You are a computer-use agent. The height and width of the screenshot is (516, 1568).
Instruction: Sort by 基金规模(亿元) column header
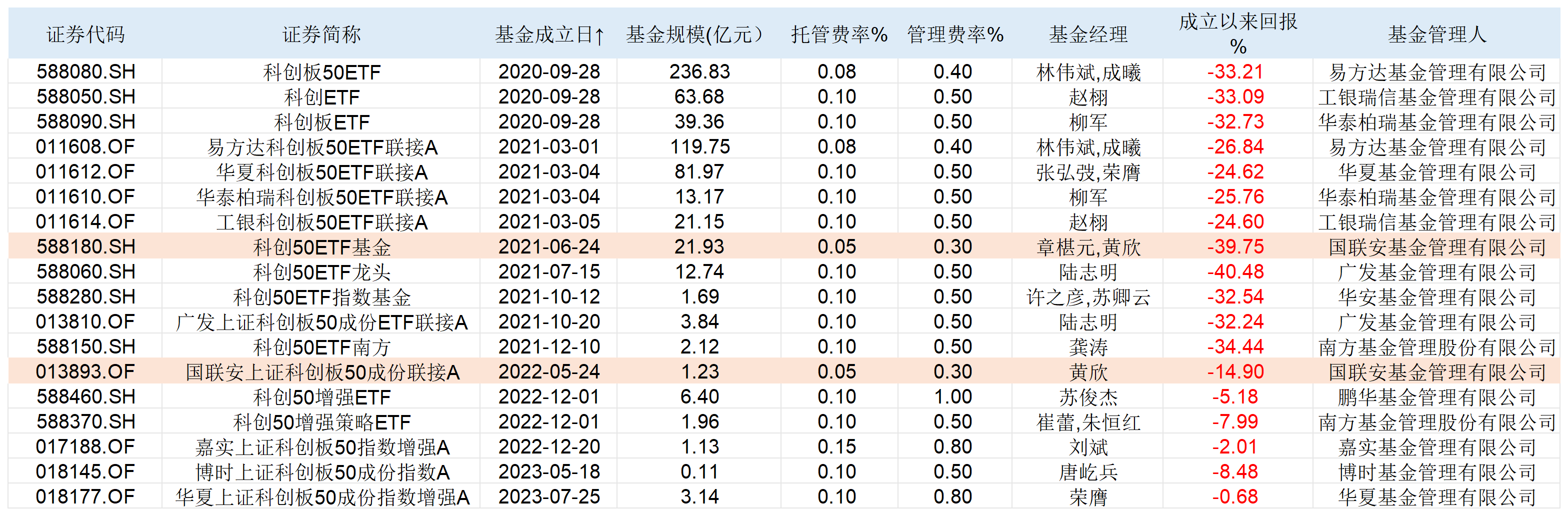click(698, 34)
